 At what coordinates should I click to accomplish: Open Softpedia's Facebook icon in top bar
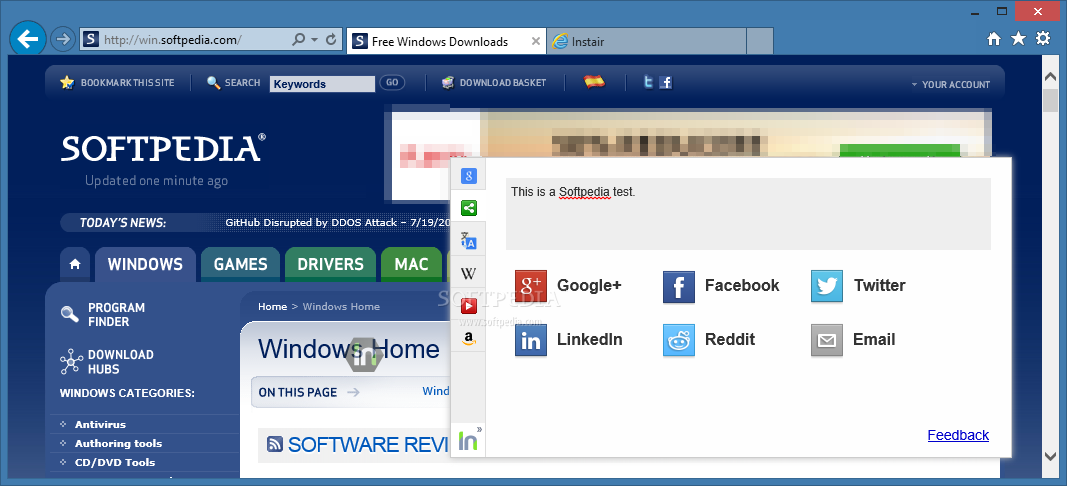click(x=666, y=82)
